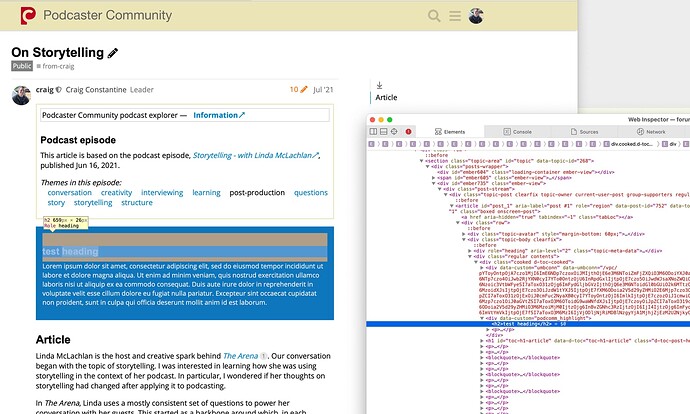Open the craig username link

pos(44,89)
